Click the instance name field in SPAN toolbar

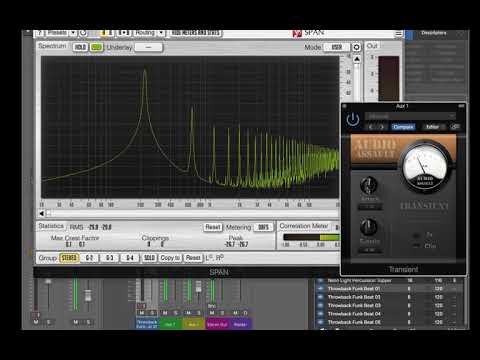click(x=196, y=33)
